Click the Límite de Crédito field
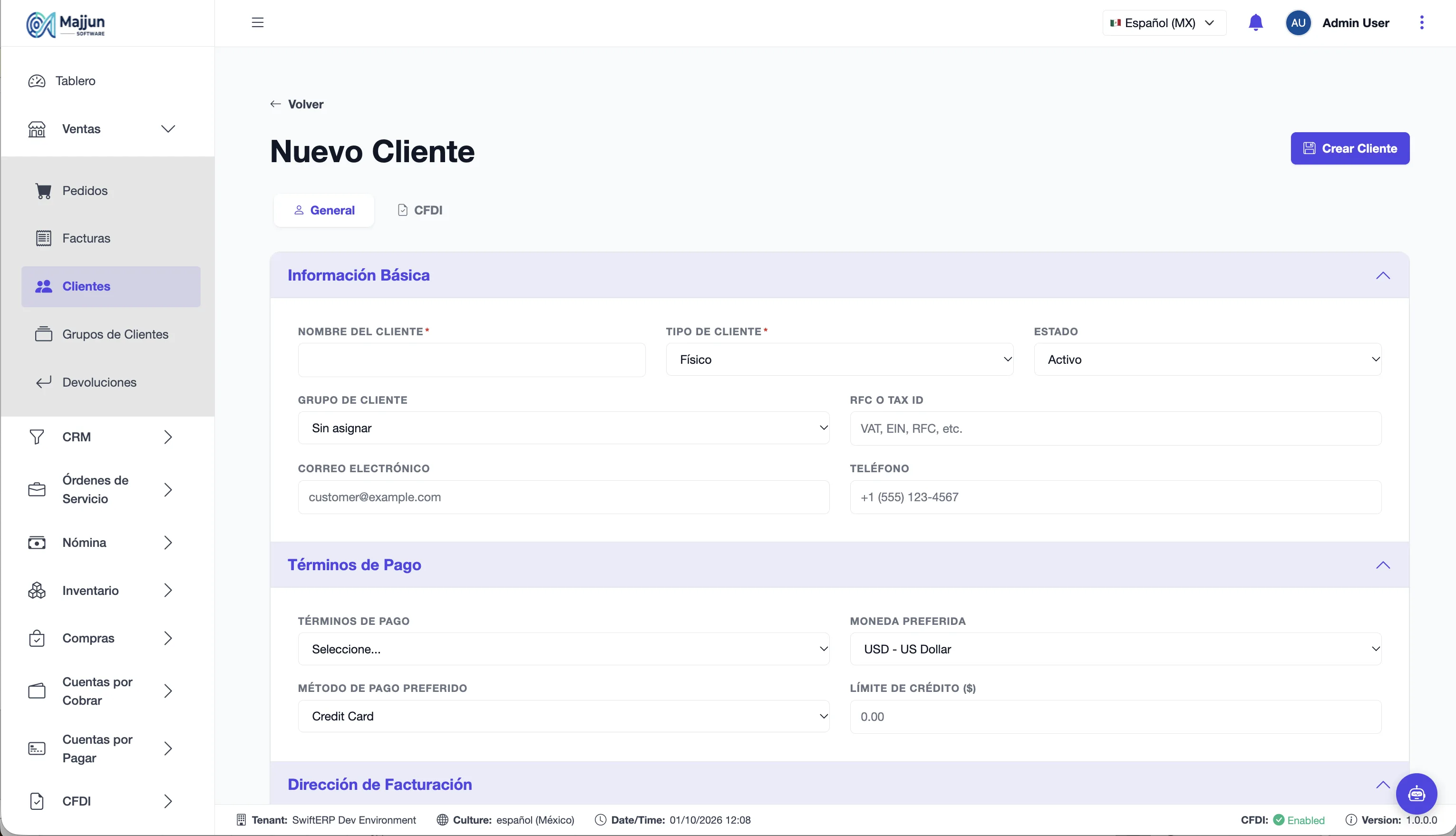Image resolution: width=1456 pixels, height=836 pixels. [1116, 717]
